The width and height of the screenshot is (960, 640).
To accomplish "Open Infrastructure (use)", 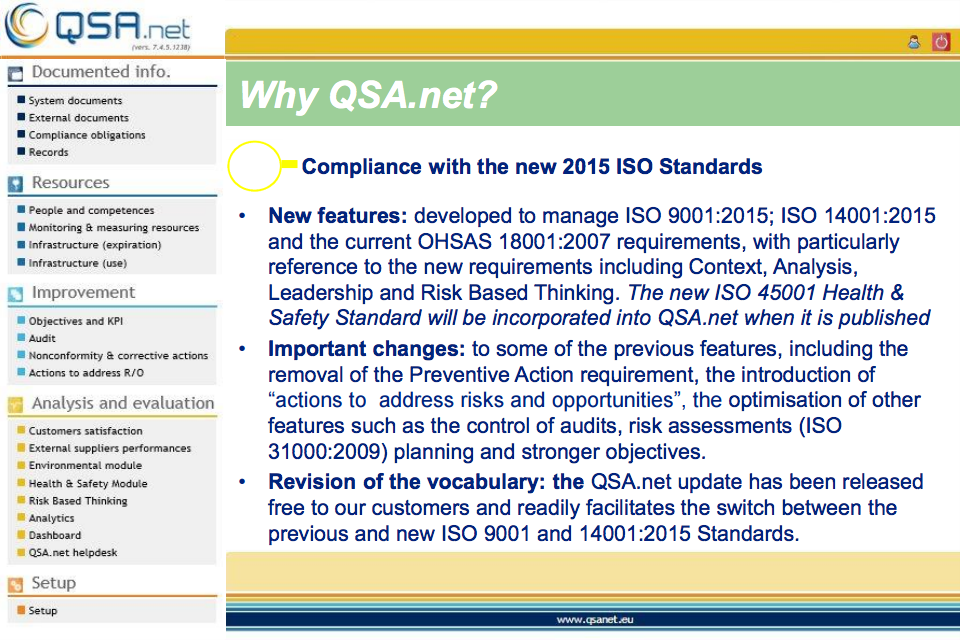I will tap(78, 263).
